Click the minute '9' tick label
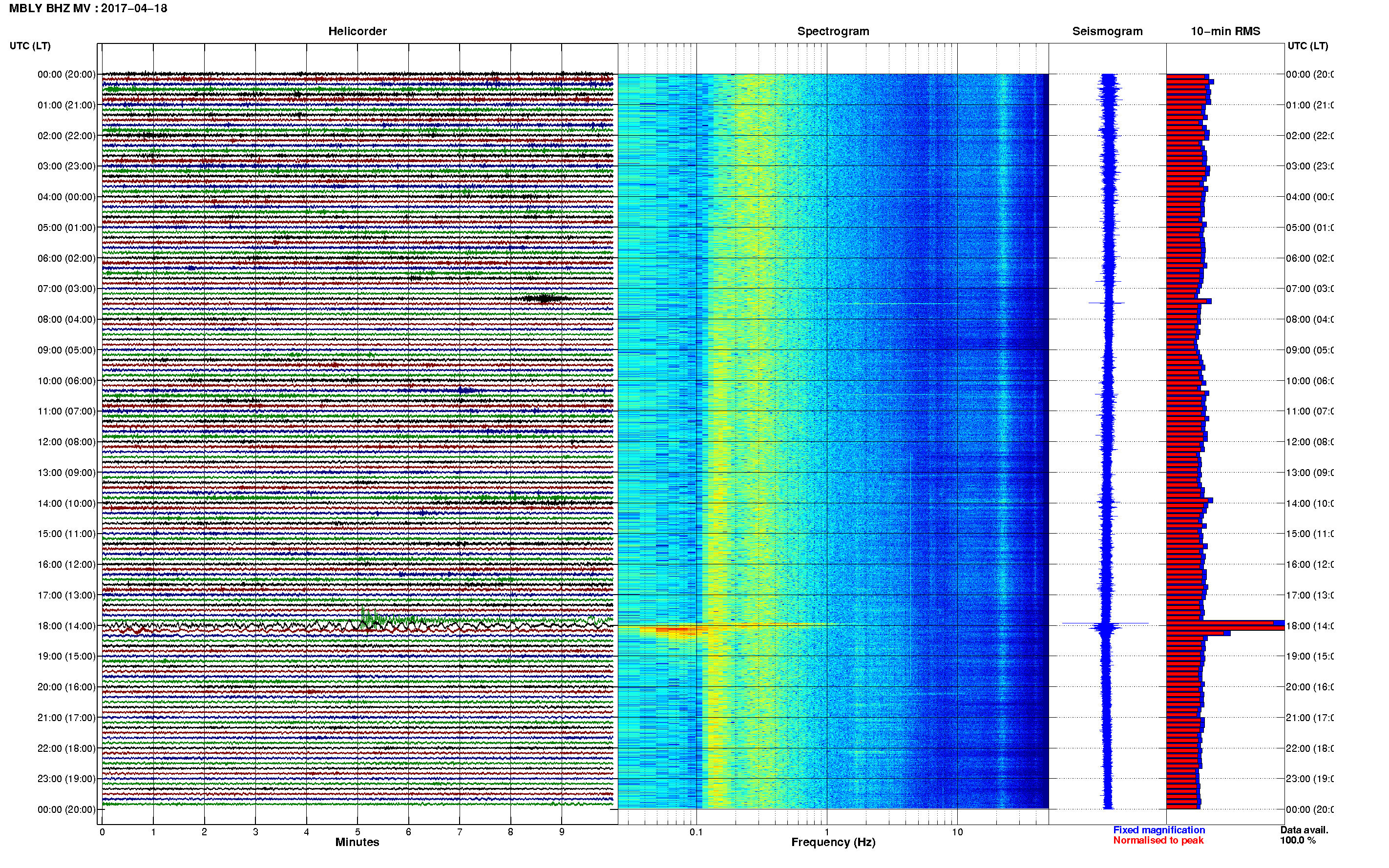This screenshot has height=868, width=1389. coord(562,832)
